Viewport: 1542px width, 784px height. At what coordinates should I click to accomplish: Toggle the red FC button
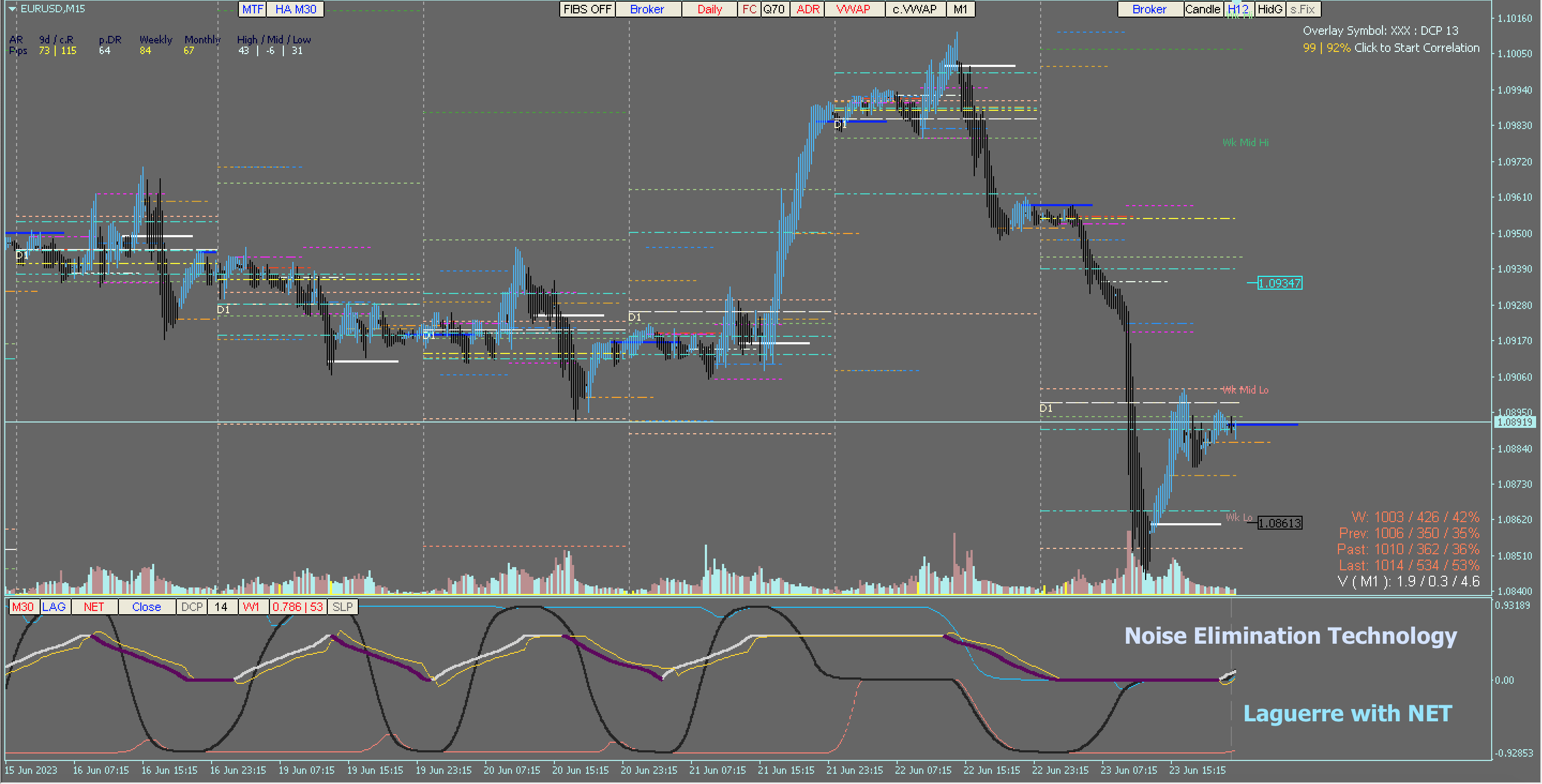coord(749,9)
